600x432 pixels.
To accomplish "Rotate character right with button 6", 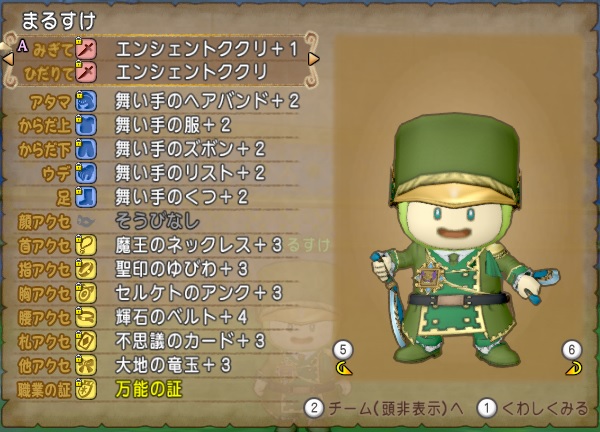I will click(x=572, y=359).
